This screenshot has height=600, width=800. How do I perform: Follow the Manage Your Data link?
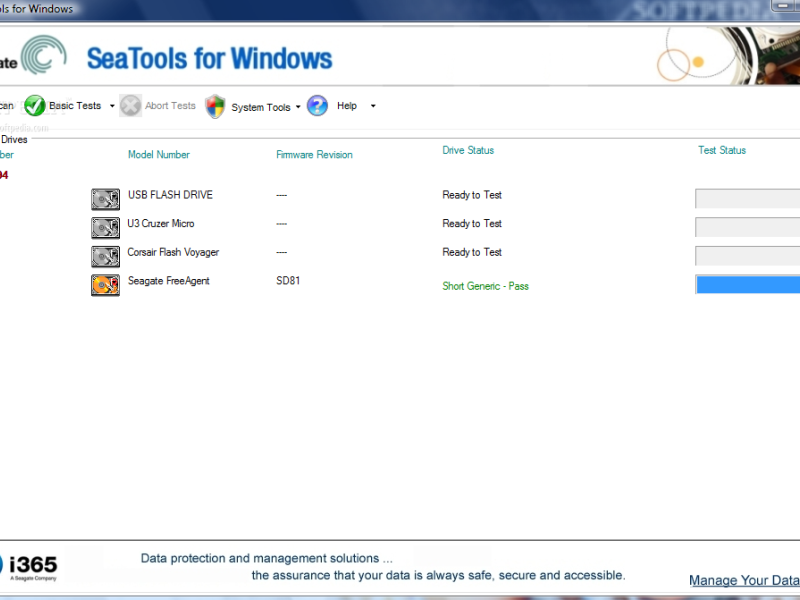coord(744,580)
